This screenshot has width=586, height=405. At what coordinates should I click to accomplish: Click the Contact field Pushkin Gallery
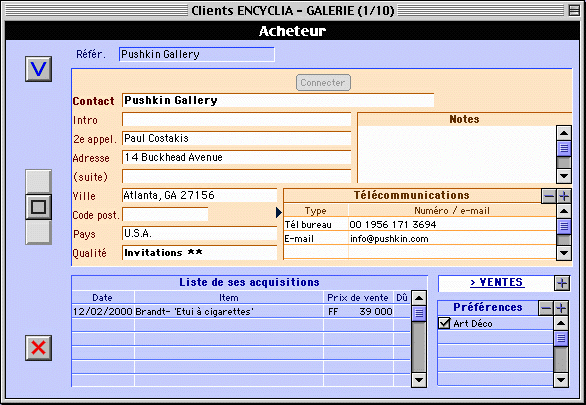(x=278, y=100)
